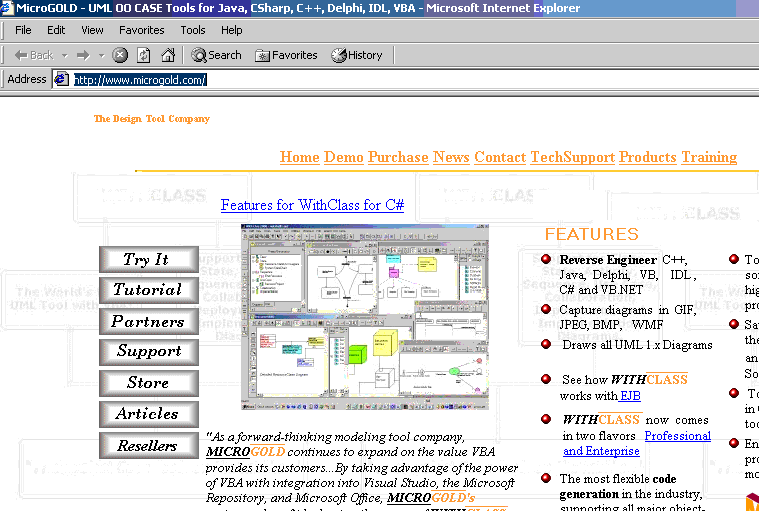This screenshot has height=511, width=759.
Task: Click the Back arrow toolbar button
Action: (x=34, y=55)
